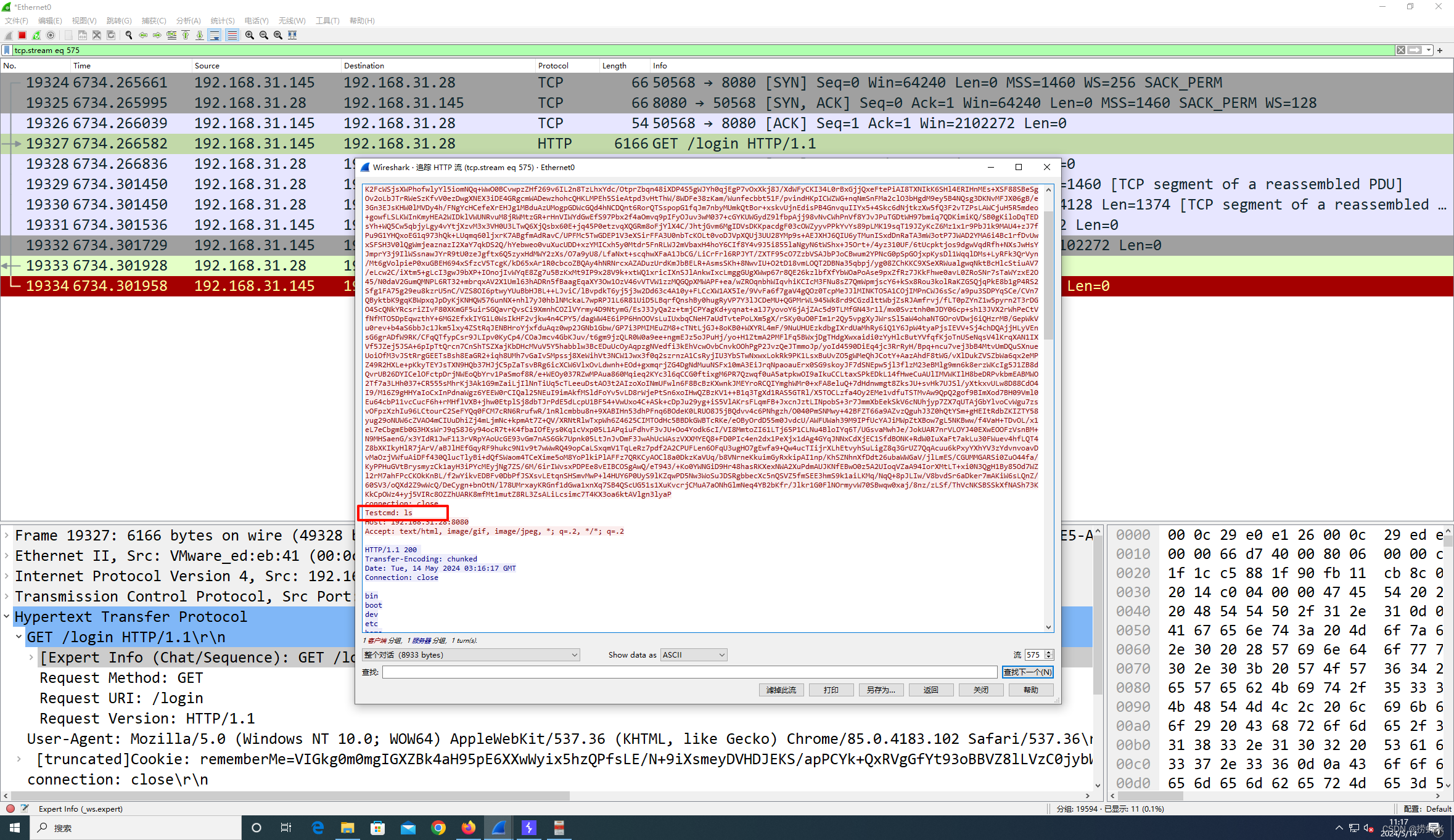Click the 滤掉此流 button
The height and width of the screenshot is (840, 1454).
[781, 690]
